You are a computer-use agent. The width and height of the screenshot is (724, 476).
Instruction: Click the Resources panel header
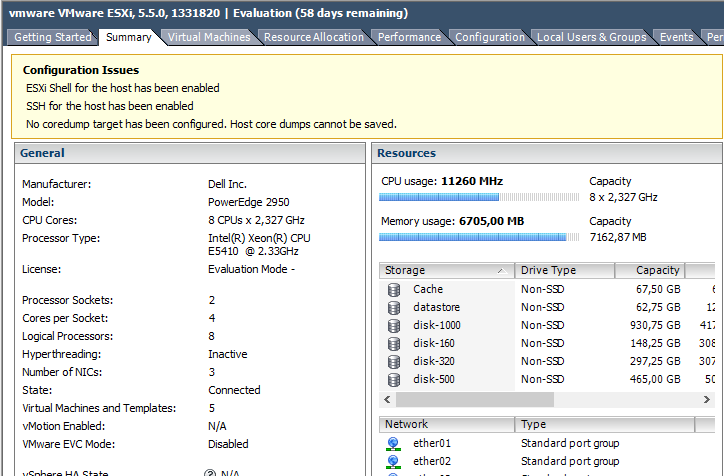(x=547, y=153)
